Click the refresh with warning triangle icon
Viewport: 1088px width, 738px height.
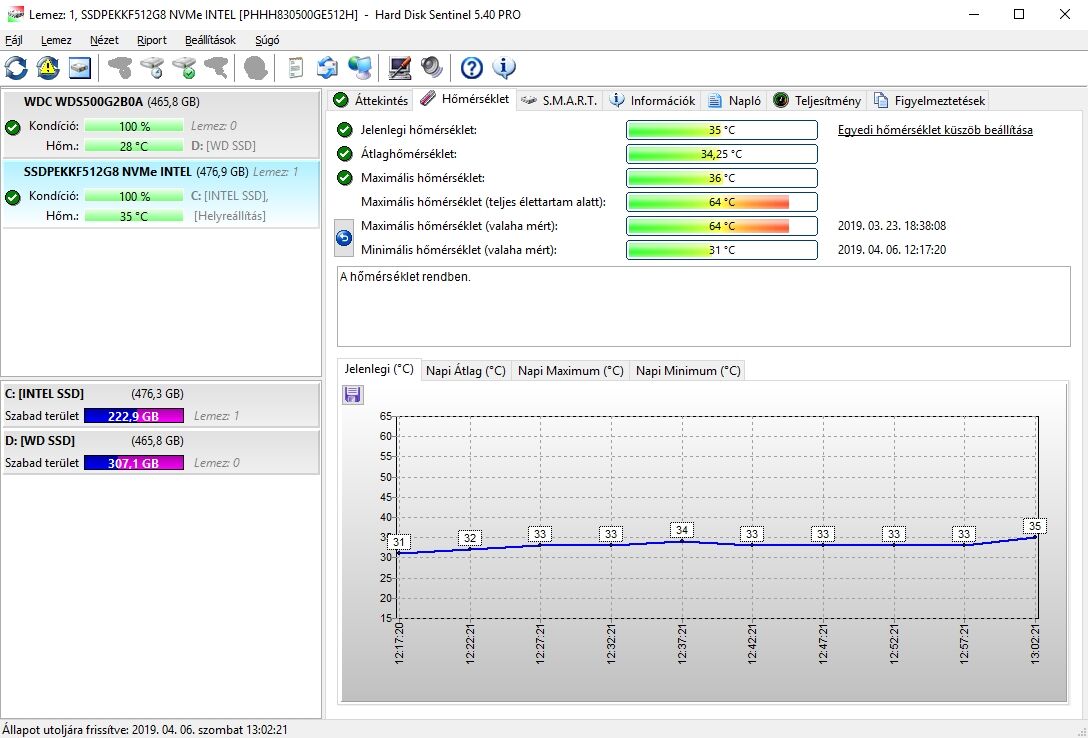[48, 68]
